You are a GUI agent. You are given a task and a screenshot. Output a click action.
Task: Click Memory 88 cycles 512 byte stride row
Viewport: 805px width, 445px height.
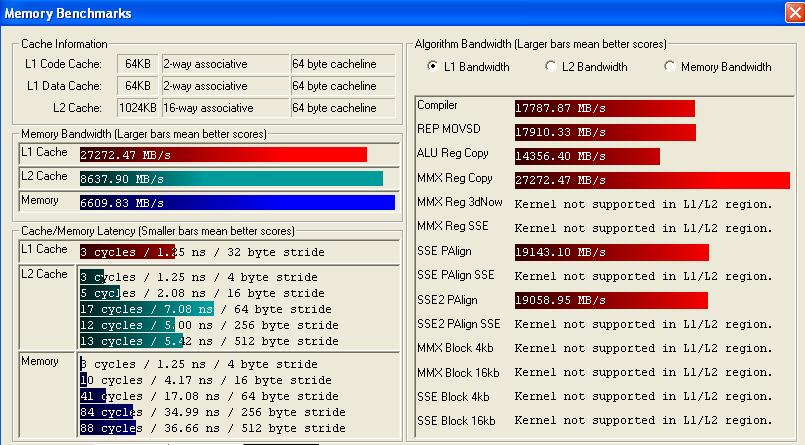tap(213, 428)
